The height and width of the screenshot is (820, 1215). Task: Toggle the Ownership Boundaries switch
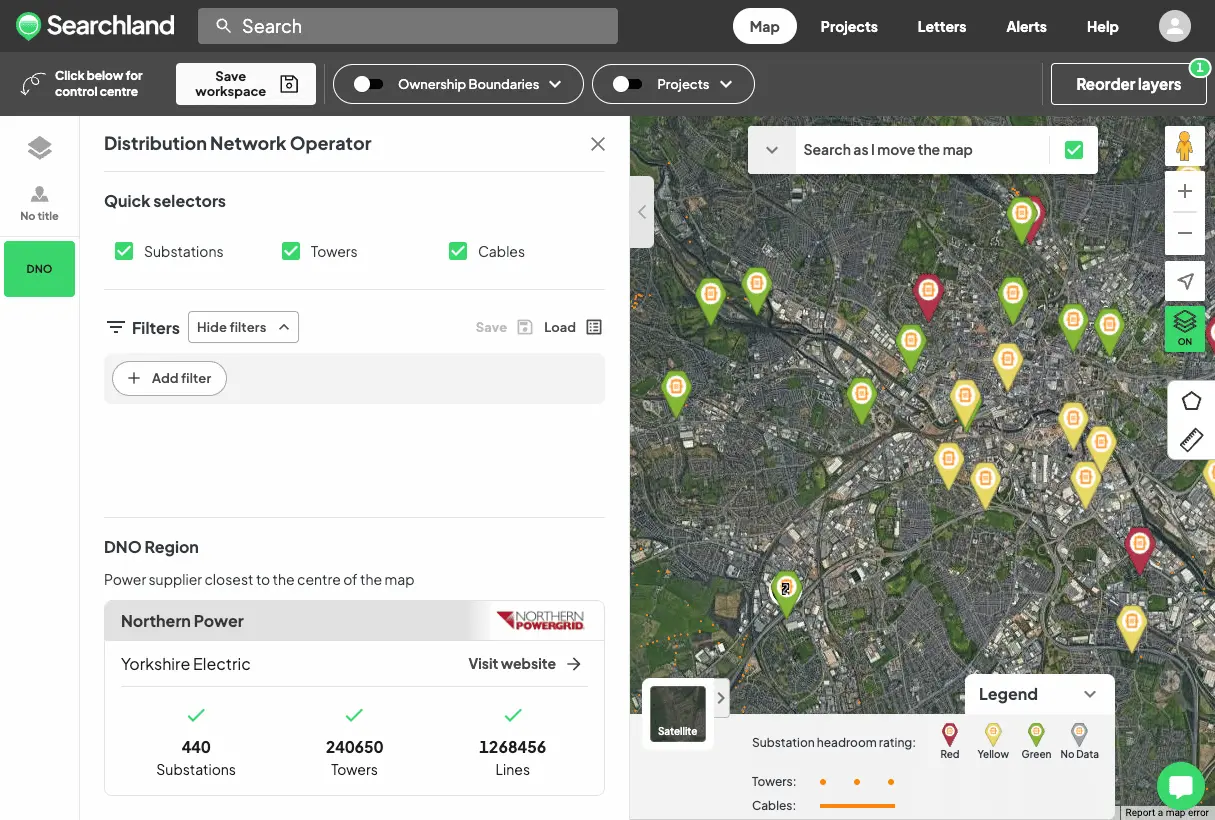coord(370,84)
